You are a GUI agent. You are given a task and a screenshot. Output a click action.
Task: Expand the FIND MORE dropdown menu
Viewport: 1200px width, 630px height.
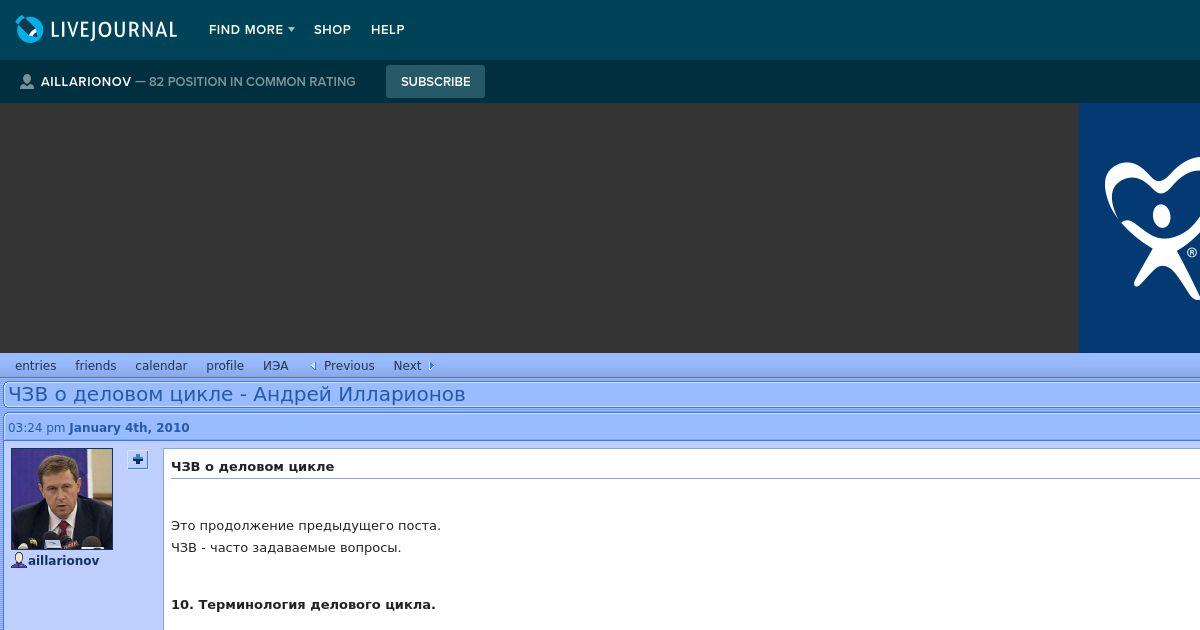coord(251,30)
